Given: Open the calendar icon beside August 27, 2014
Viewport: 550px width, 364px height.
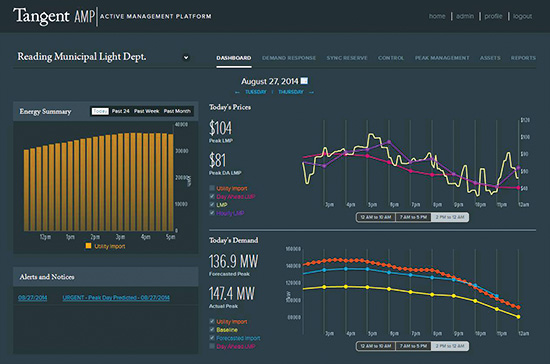Looking at the screenshot, I should coord(304,81).
